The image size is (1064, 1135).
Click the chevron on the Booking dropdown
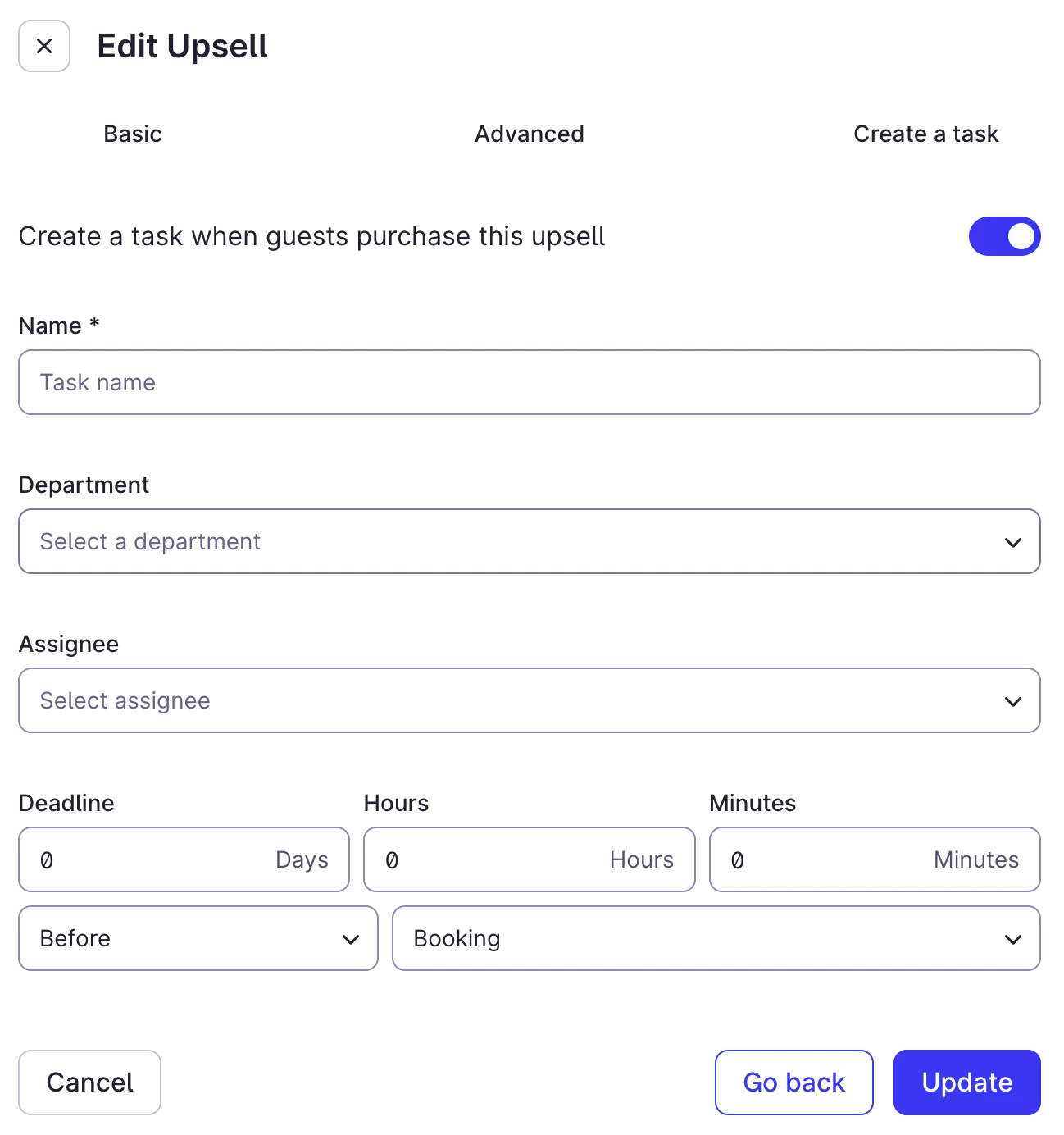point(1013,939)
